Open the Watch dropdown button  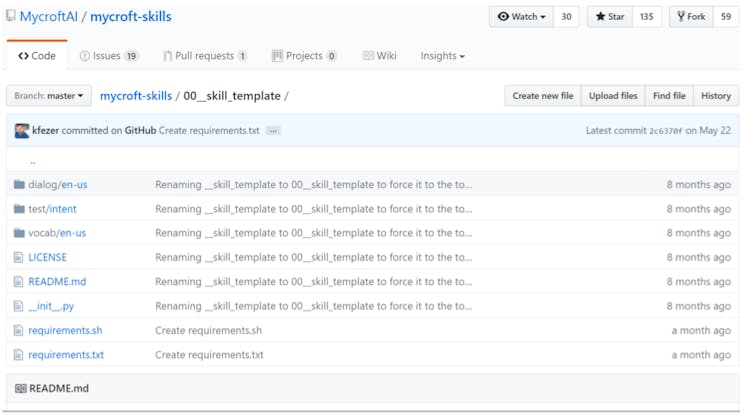(521, 17)
